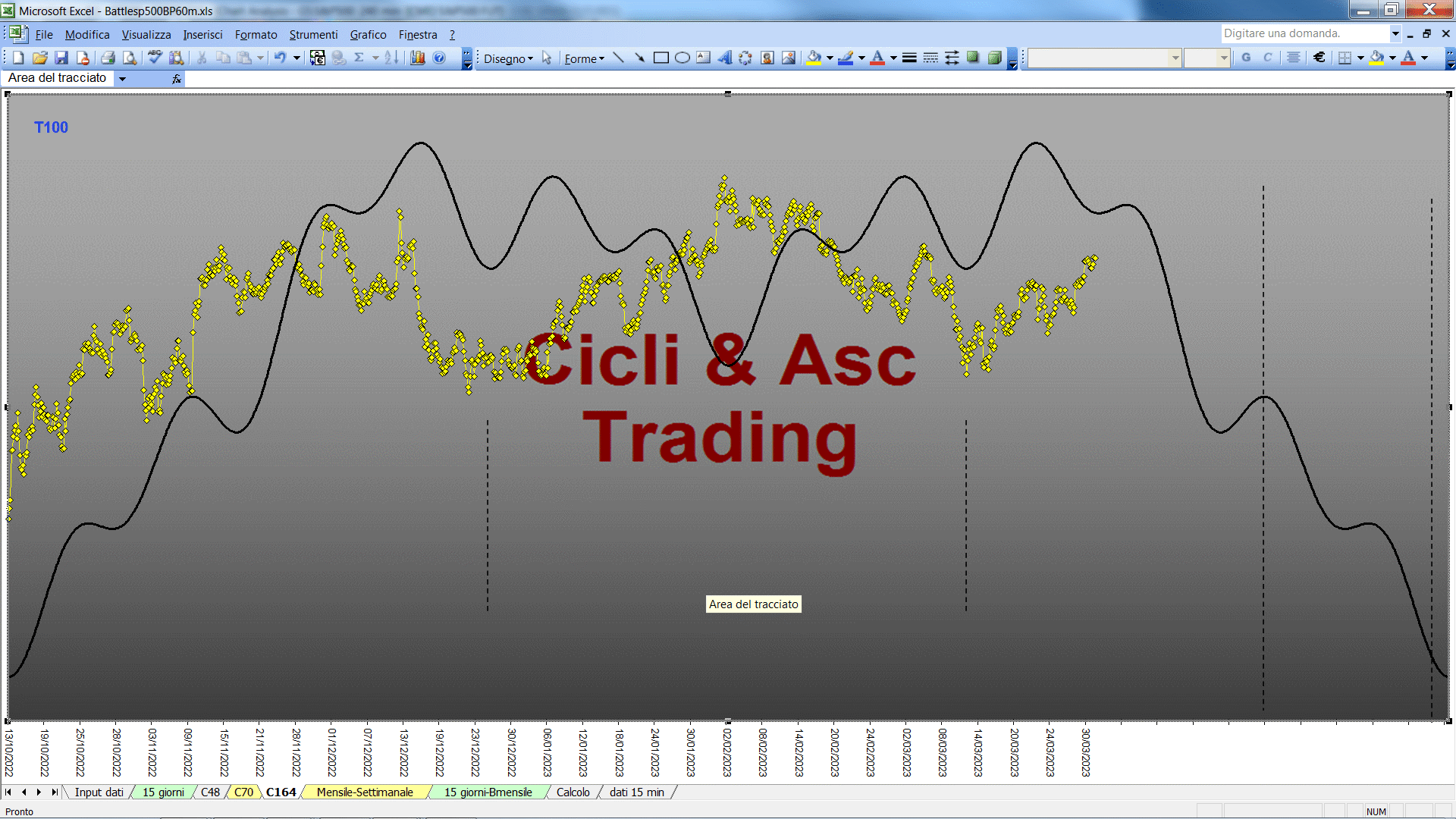Click the New workbook icon
Viewport: 1456px width, 819px height.
18,58
